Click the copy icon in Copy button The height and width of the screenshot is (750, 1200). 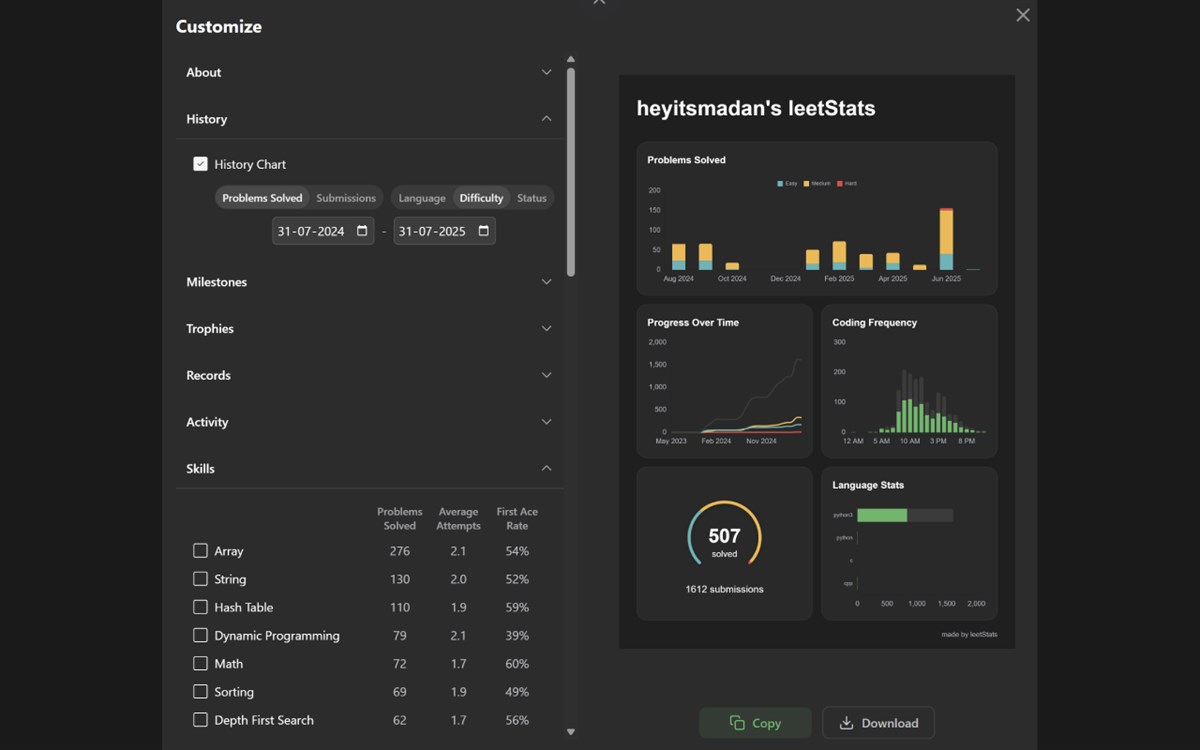(737, 723)
